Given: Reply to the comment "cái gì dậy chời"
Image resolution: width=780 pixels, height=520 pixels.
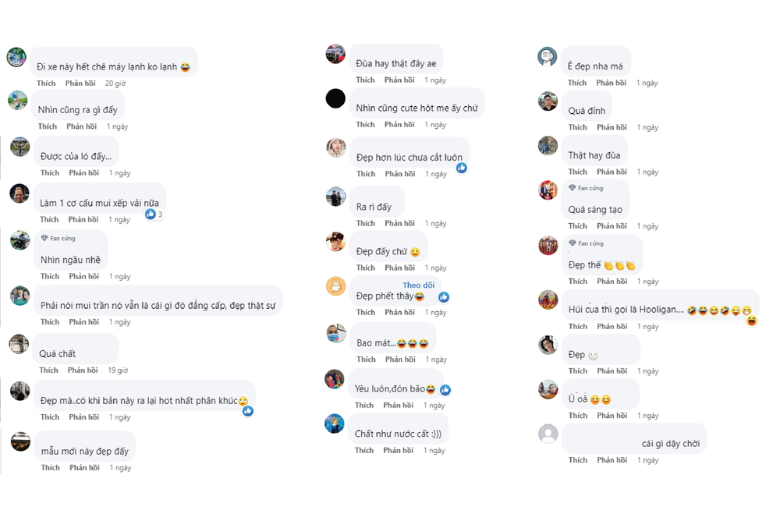Looking at the screenshot, I should tap(612, 460).
